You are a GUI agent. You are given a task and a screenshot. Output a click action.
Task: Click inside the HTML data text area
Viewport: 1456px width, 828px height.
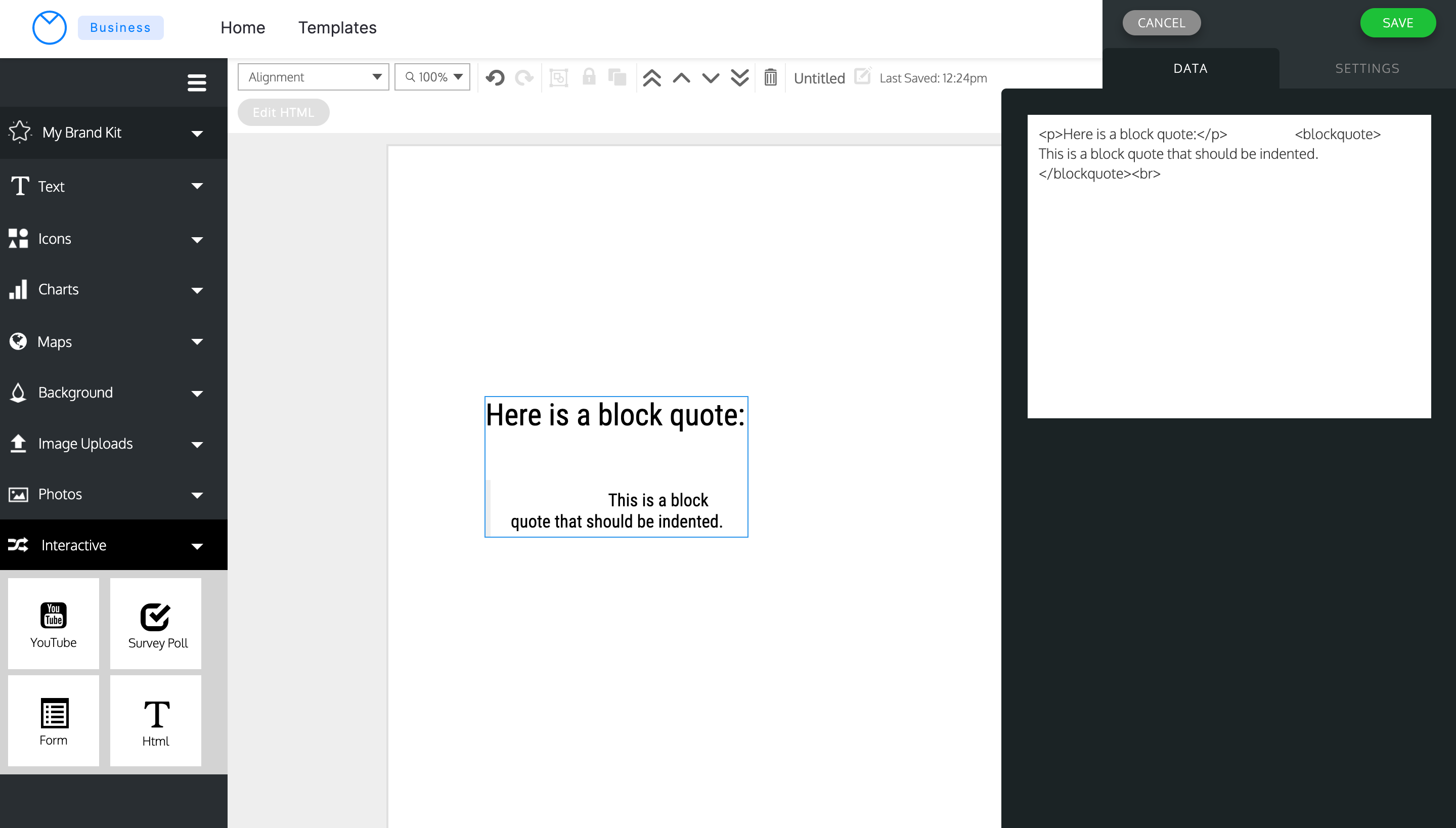(1228, 284)
